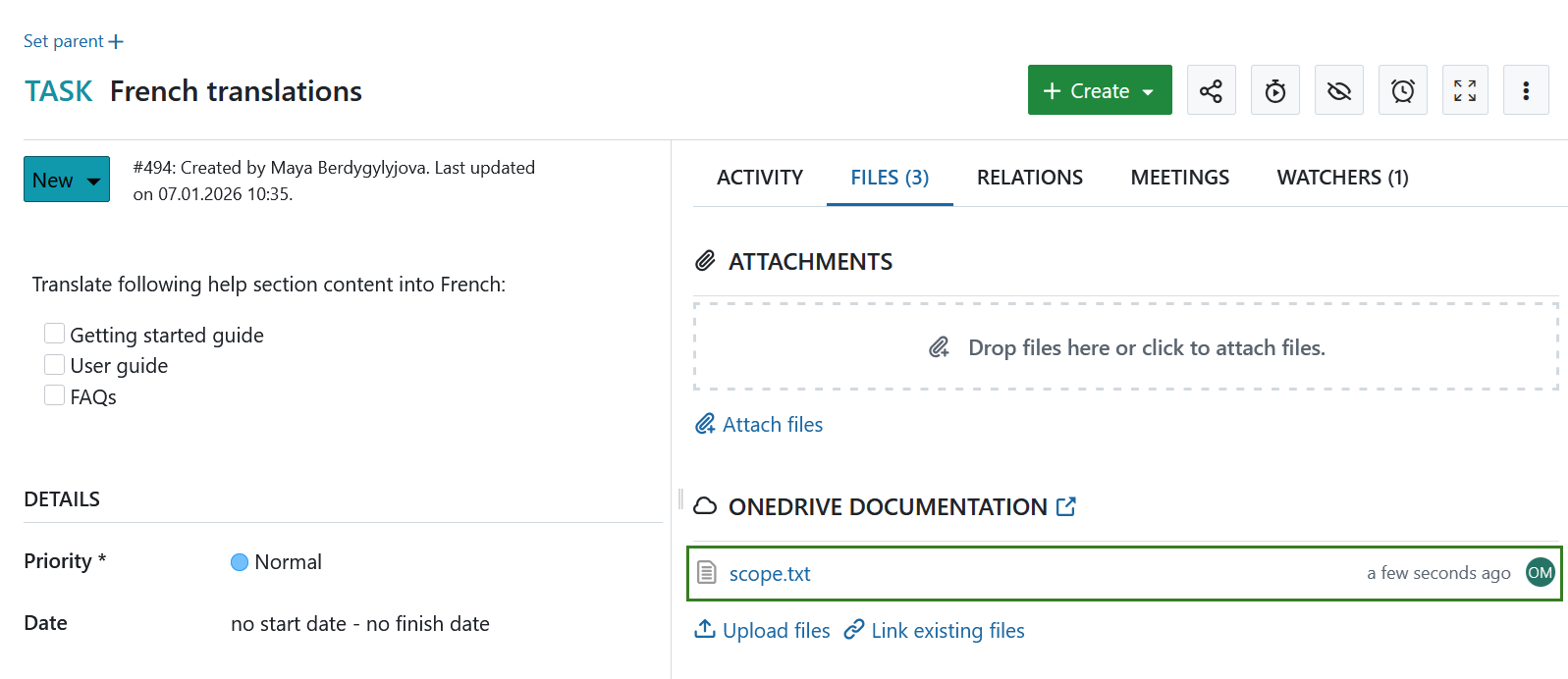Viewport: 1568px width, 679px height.
Task: Click the share icon button
Action: [1211, 90]
